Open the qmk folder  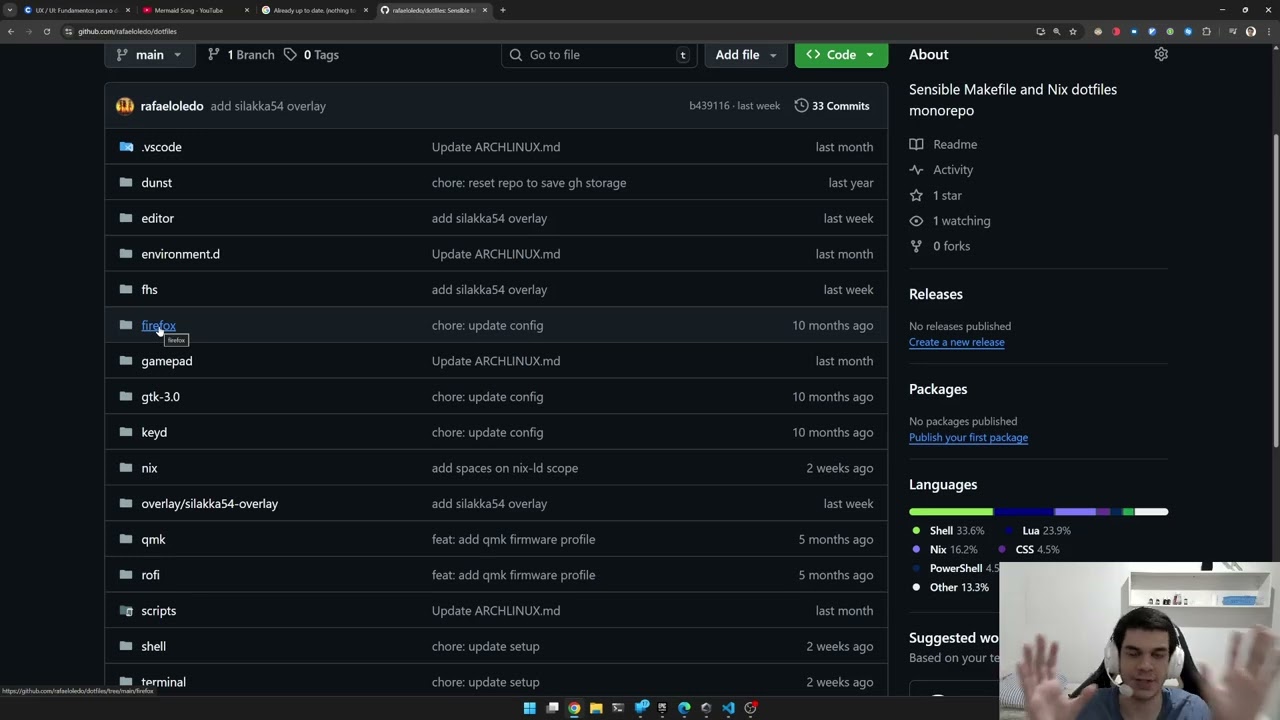click(x=153, y=539)
